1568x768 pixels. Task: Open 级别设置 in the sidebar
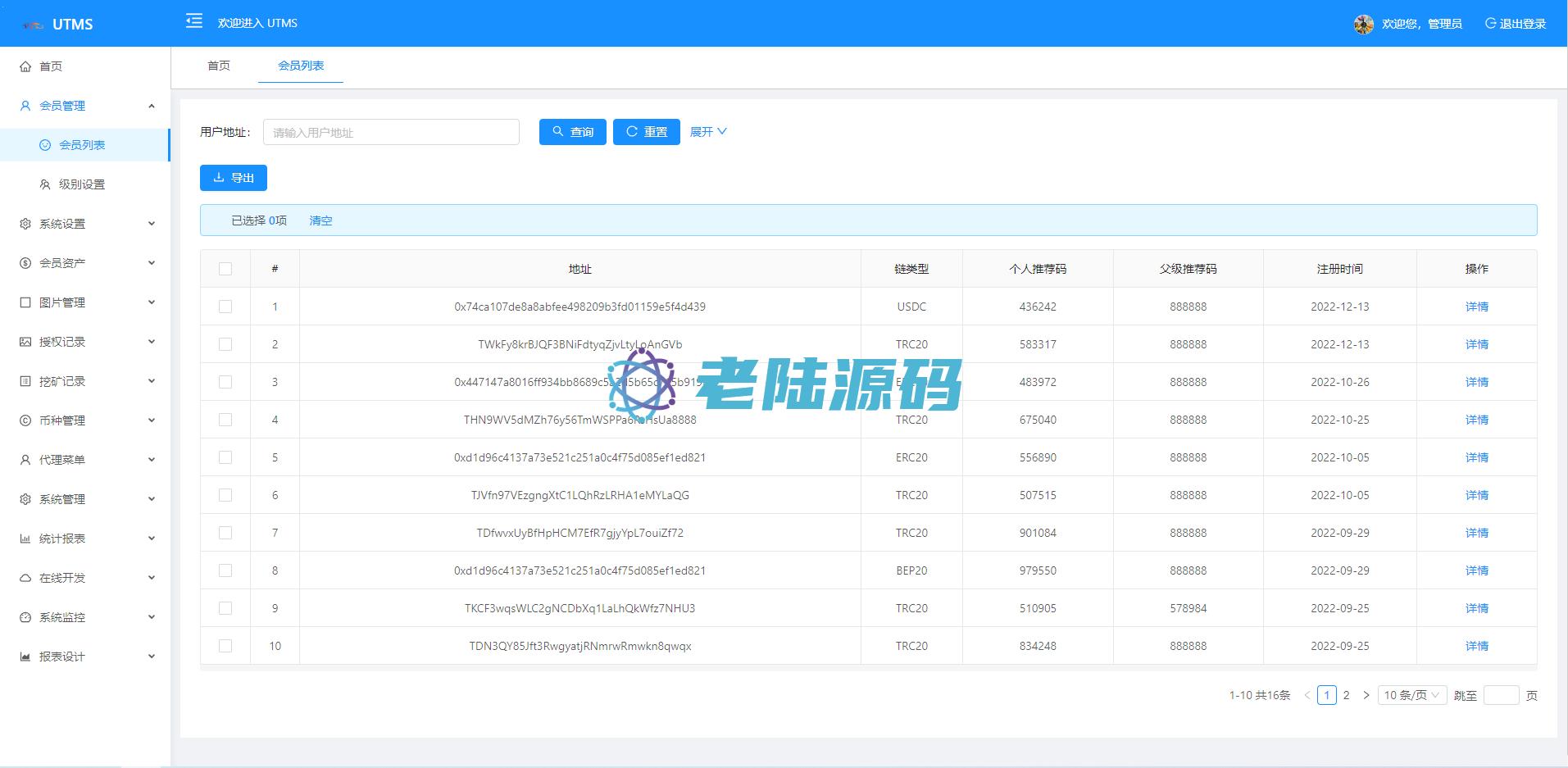pyautogui.click(x=82, y=184)
